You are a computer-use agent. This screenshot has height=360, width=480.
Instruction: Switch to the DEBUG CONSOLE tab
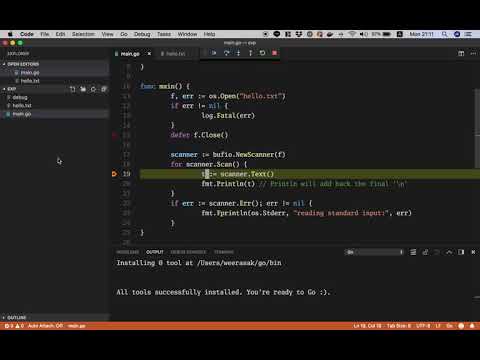(x=188, y=252)
